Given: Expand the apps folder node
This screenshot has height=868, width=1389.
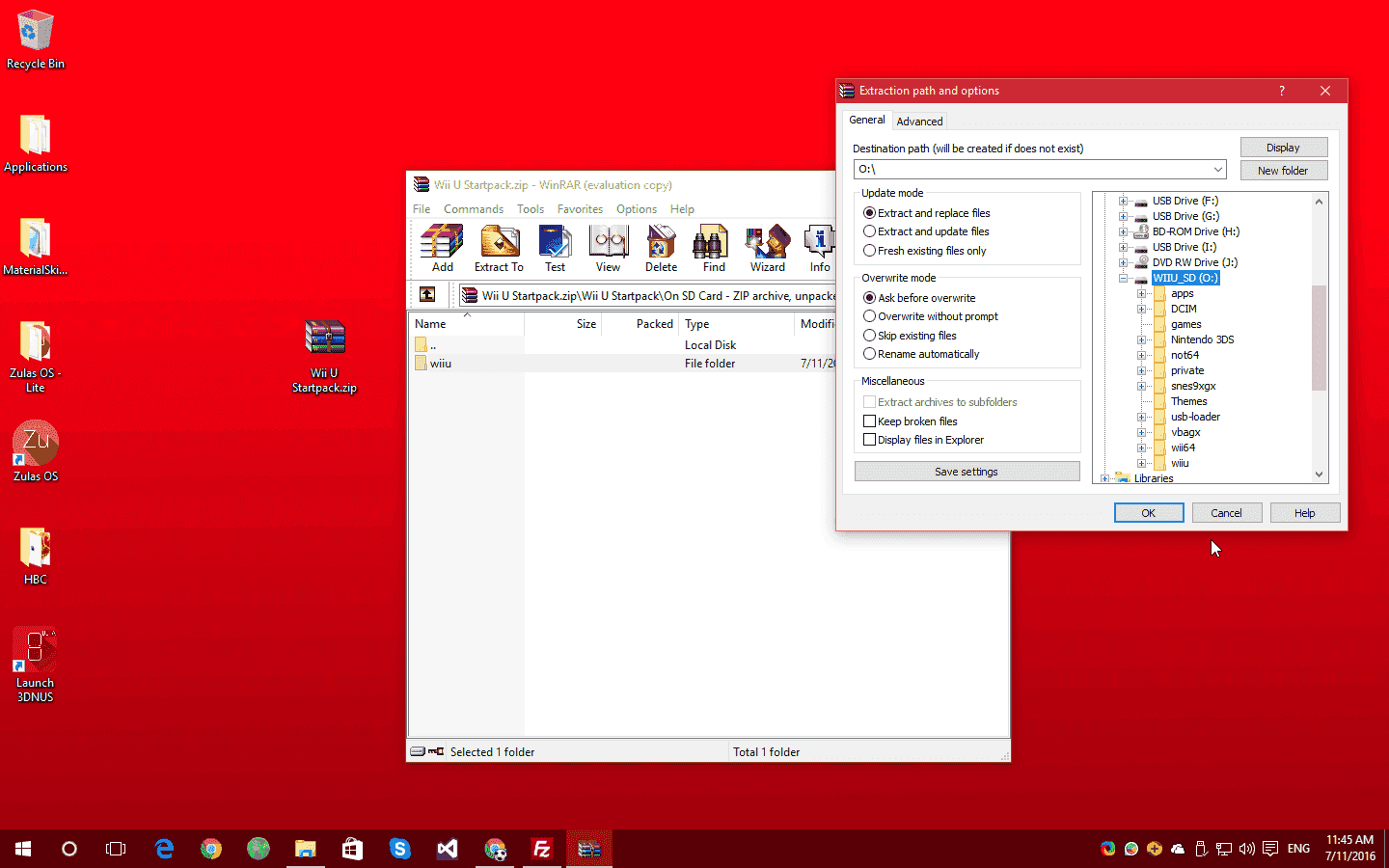Looking at the screenshot, I should (x=1141, y=293).
